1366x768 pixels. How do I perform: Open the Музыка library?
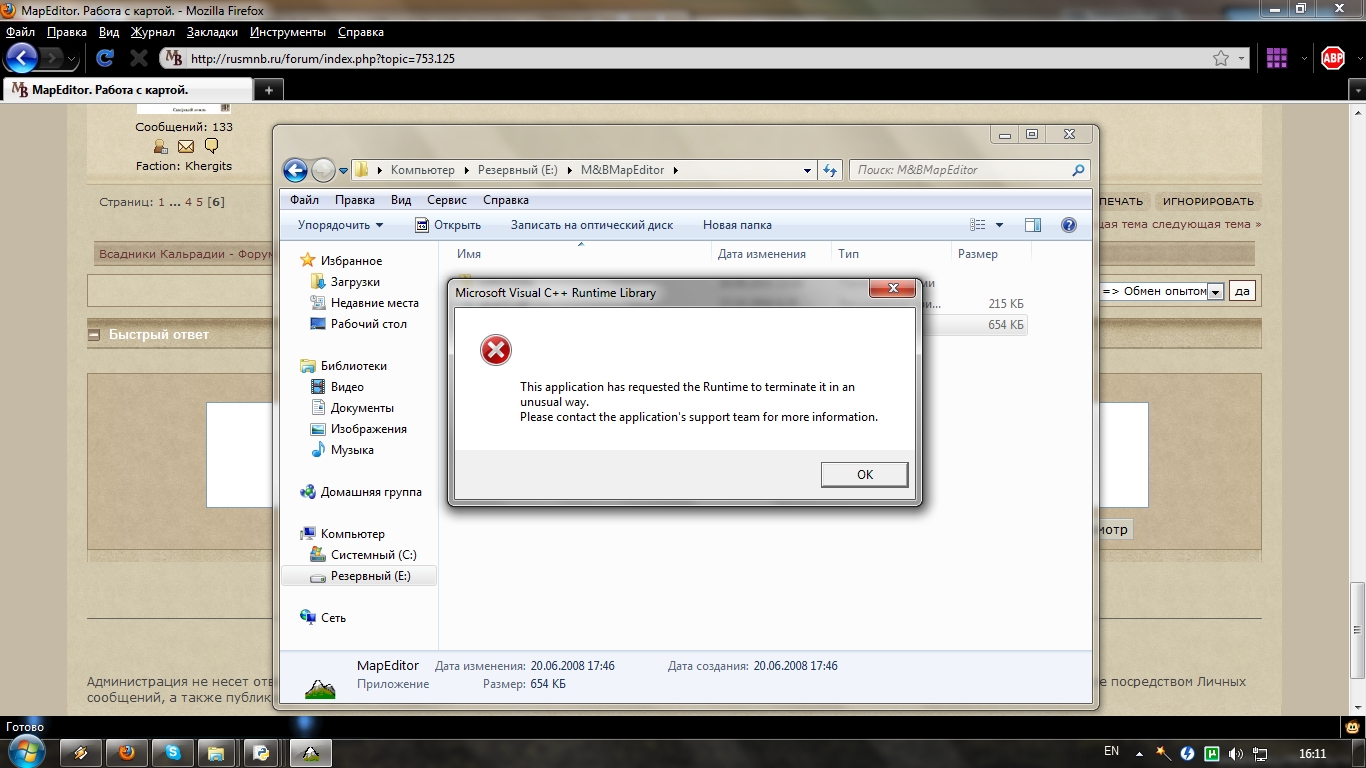pos(352,450)
